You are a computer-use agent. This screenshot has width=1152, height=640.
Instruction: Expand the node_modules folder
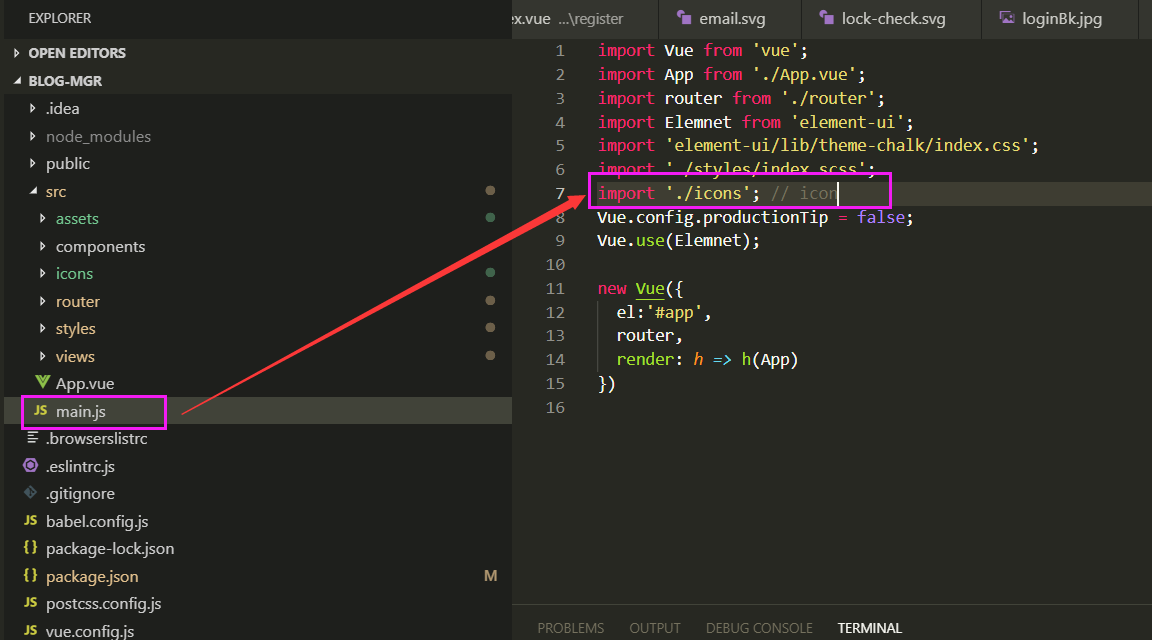[x=32, y=136]
